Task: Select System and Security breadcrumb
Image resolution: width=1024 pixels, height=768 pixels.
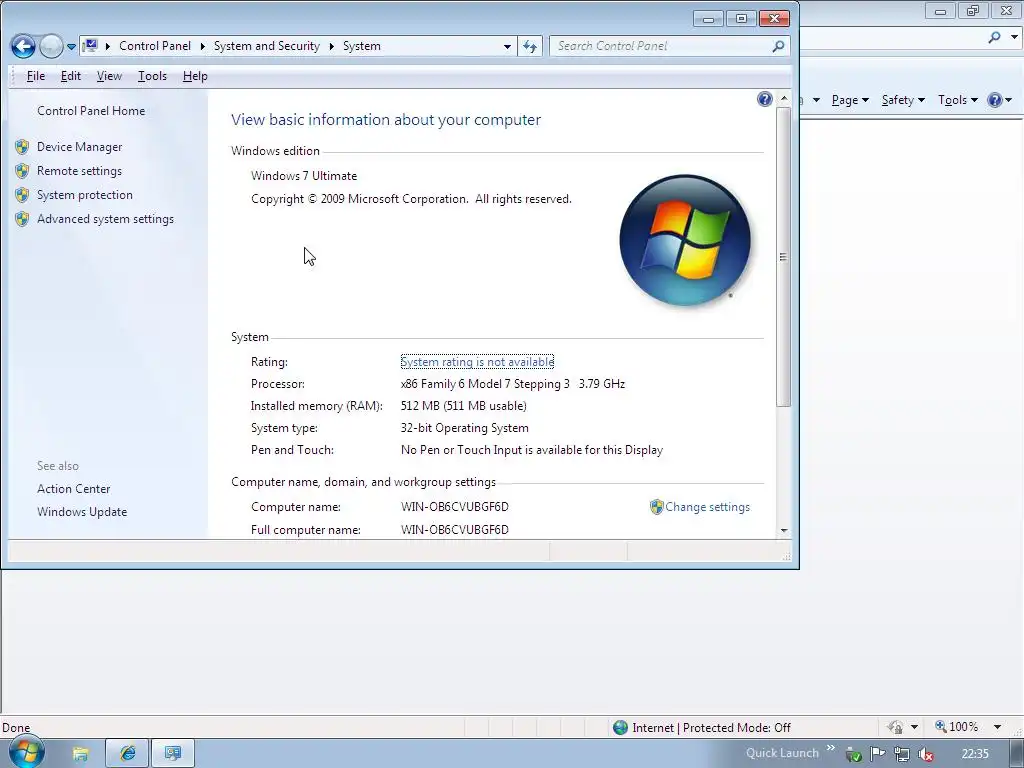Action: tap(266, 46)
